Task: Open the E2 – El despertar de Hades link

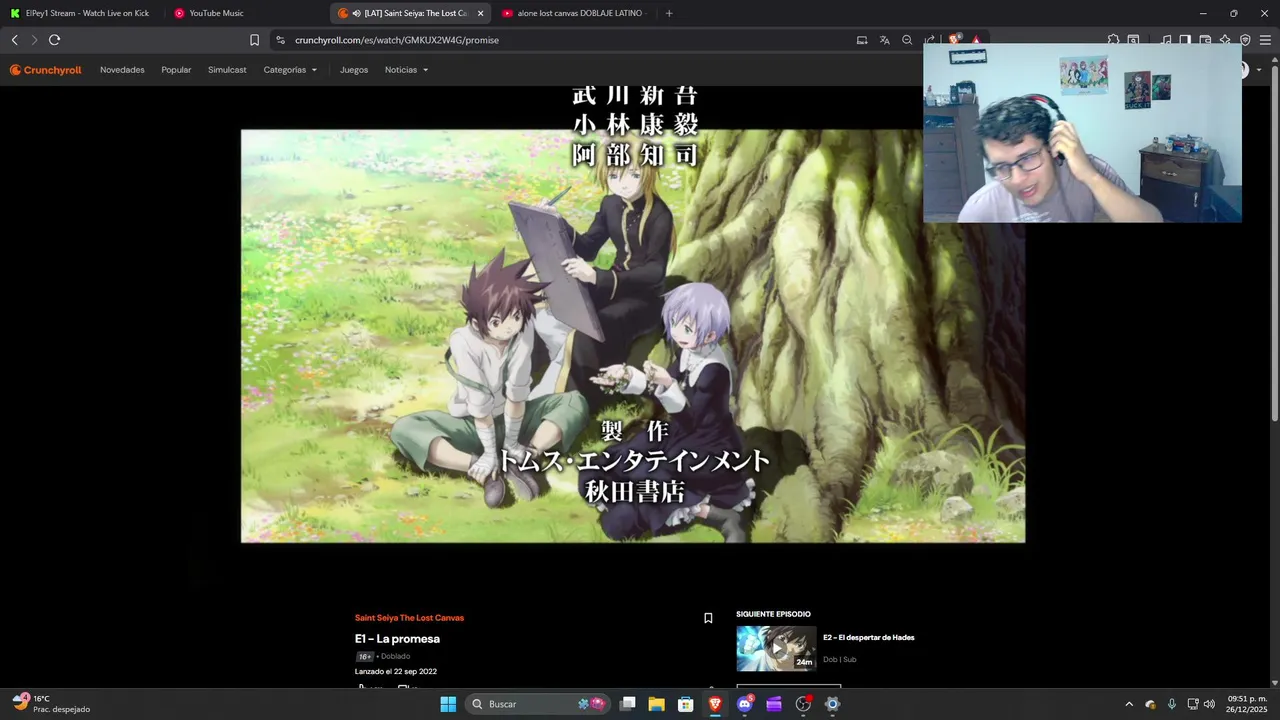Action: point(869,638)
